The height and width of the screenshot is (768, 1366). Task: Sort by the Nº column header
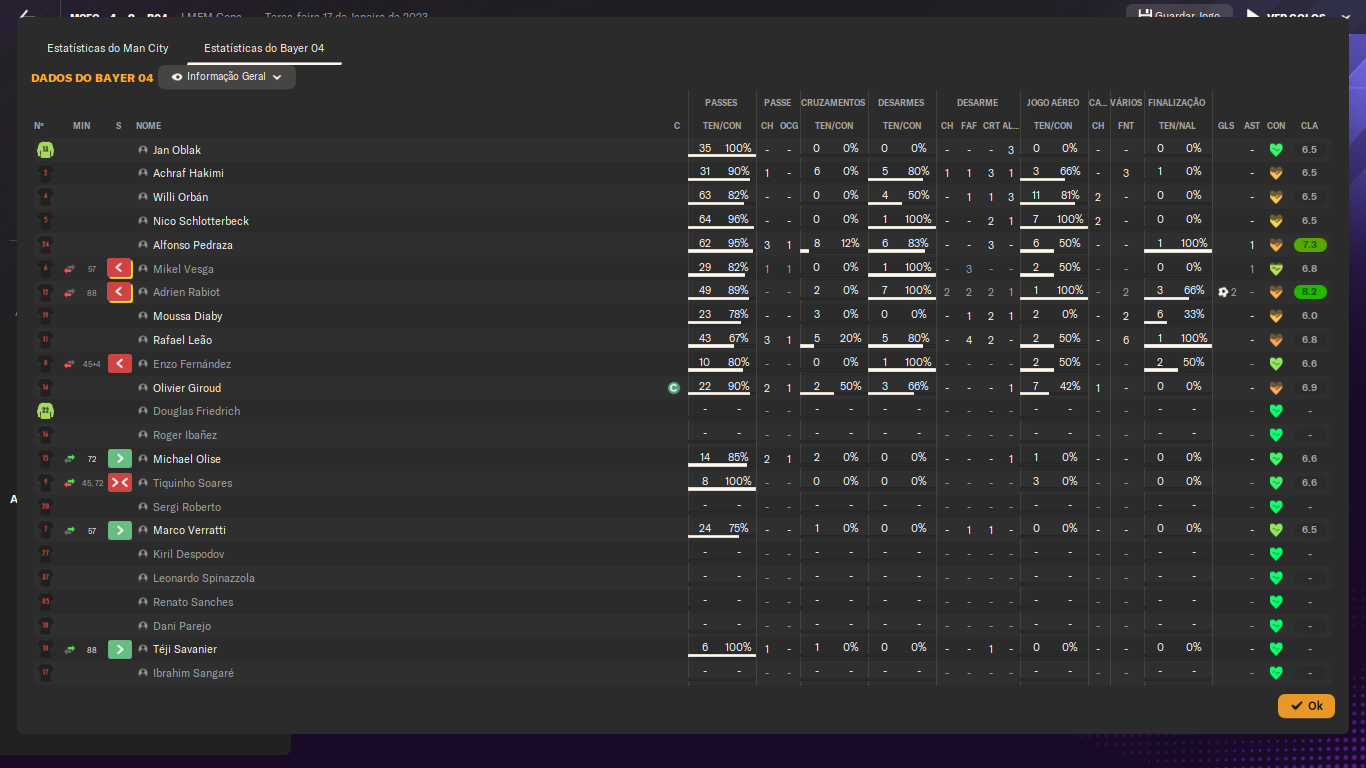click(x=39, y=126)
